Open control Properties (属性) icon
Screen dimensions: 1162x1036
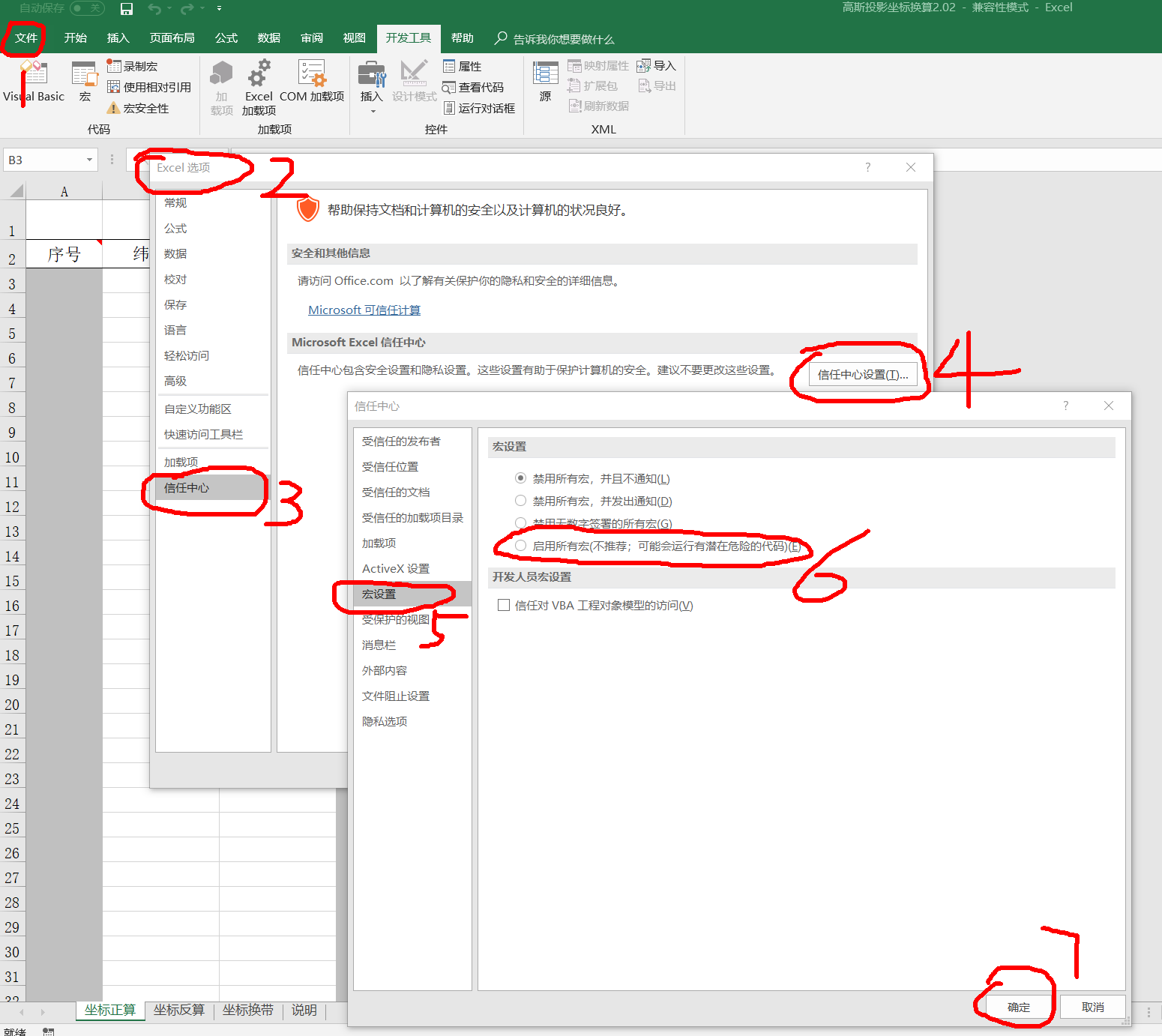449,66
